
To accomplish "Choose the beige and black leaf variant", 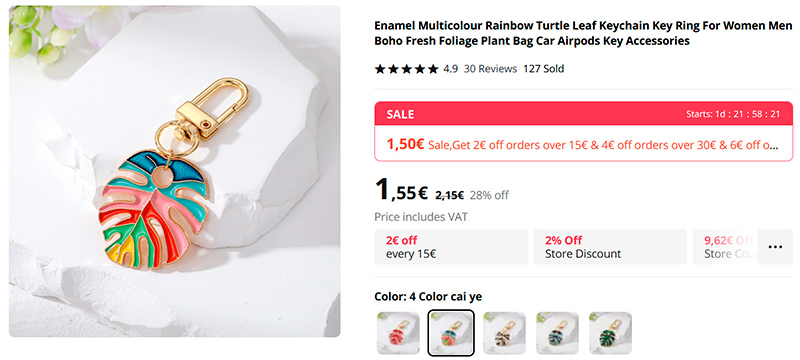I will tap(504, 333).
